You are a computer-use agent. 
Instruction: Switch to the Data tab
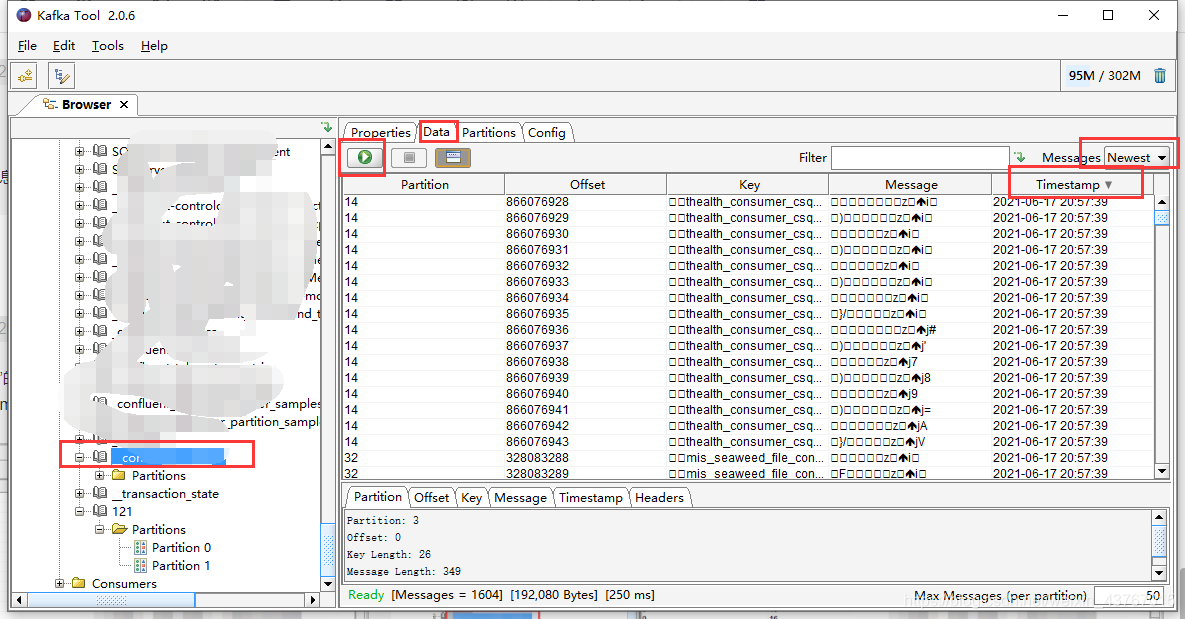436,132
